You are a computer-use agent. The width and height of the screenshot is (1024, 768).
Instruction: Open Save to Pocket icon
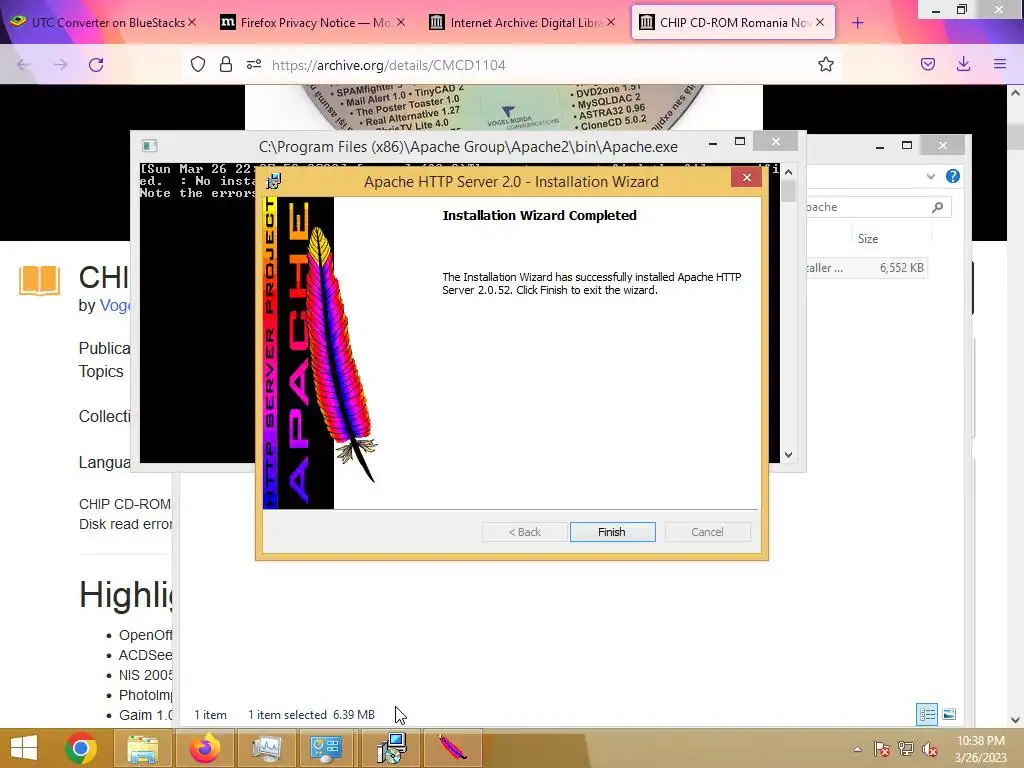(x=927, y=64)
